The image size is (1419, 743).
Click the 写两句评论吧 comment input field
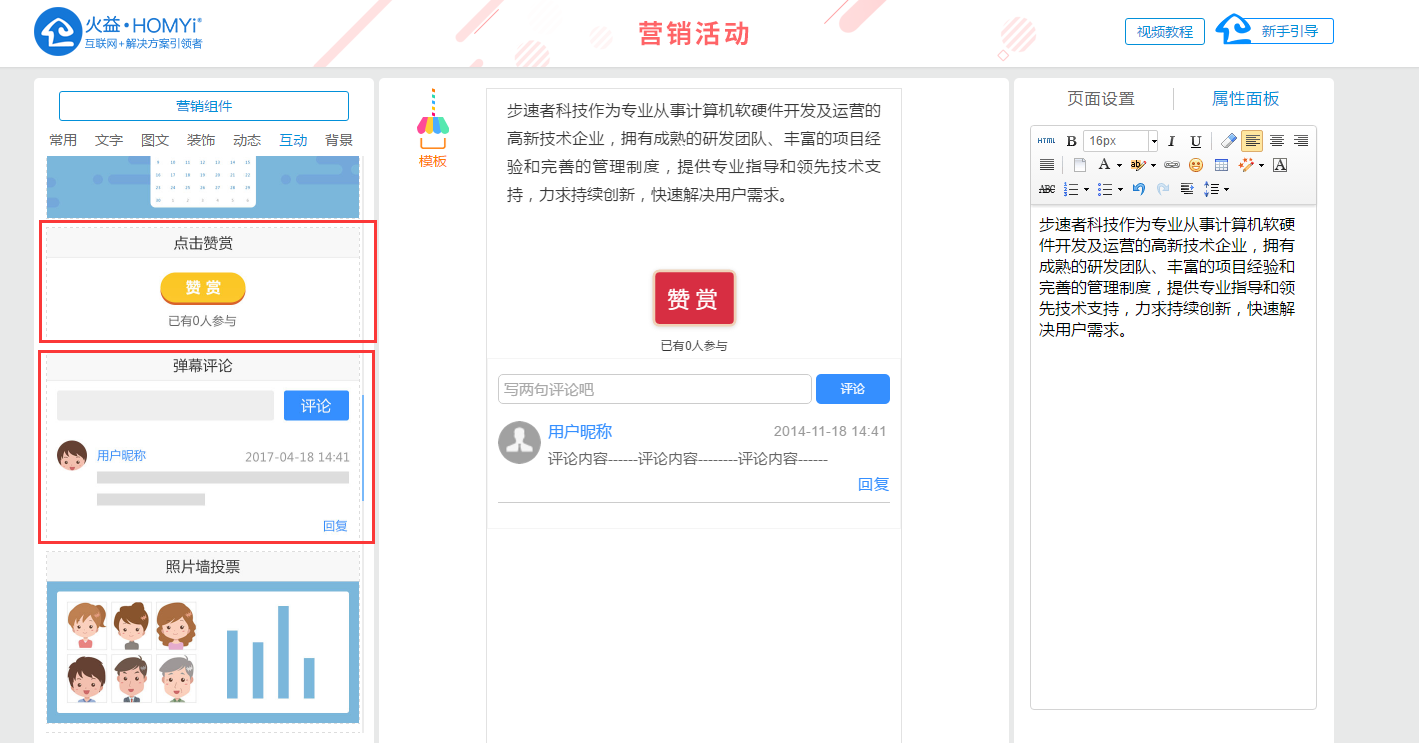[654, 389]
